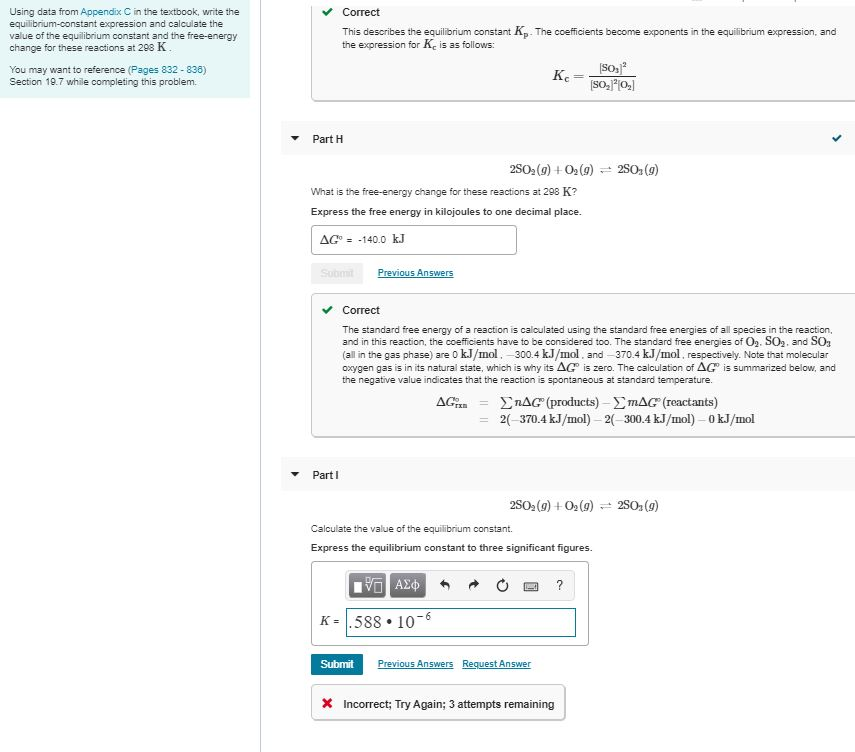Viewport: 855px width, 752px height.
Task: Click the Submit button in Part I
Action: click(x=337, y=663)
